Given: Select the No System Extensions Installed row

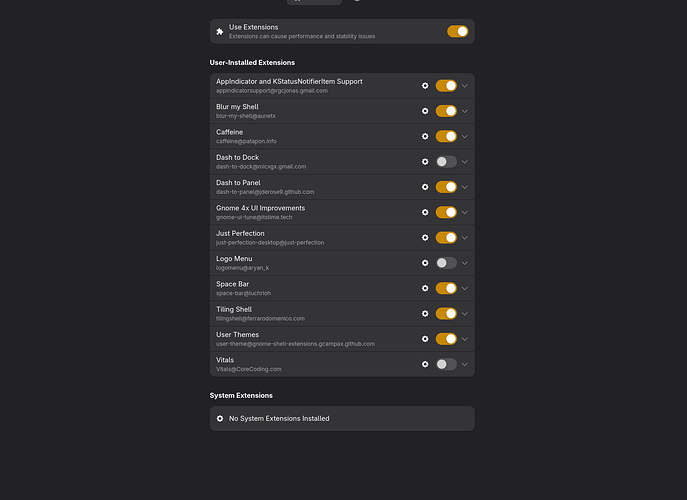Looking at the screenshot, I should [342, 418].
